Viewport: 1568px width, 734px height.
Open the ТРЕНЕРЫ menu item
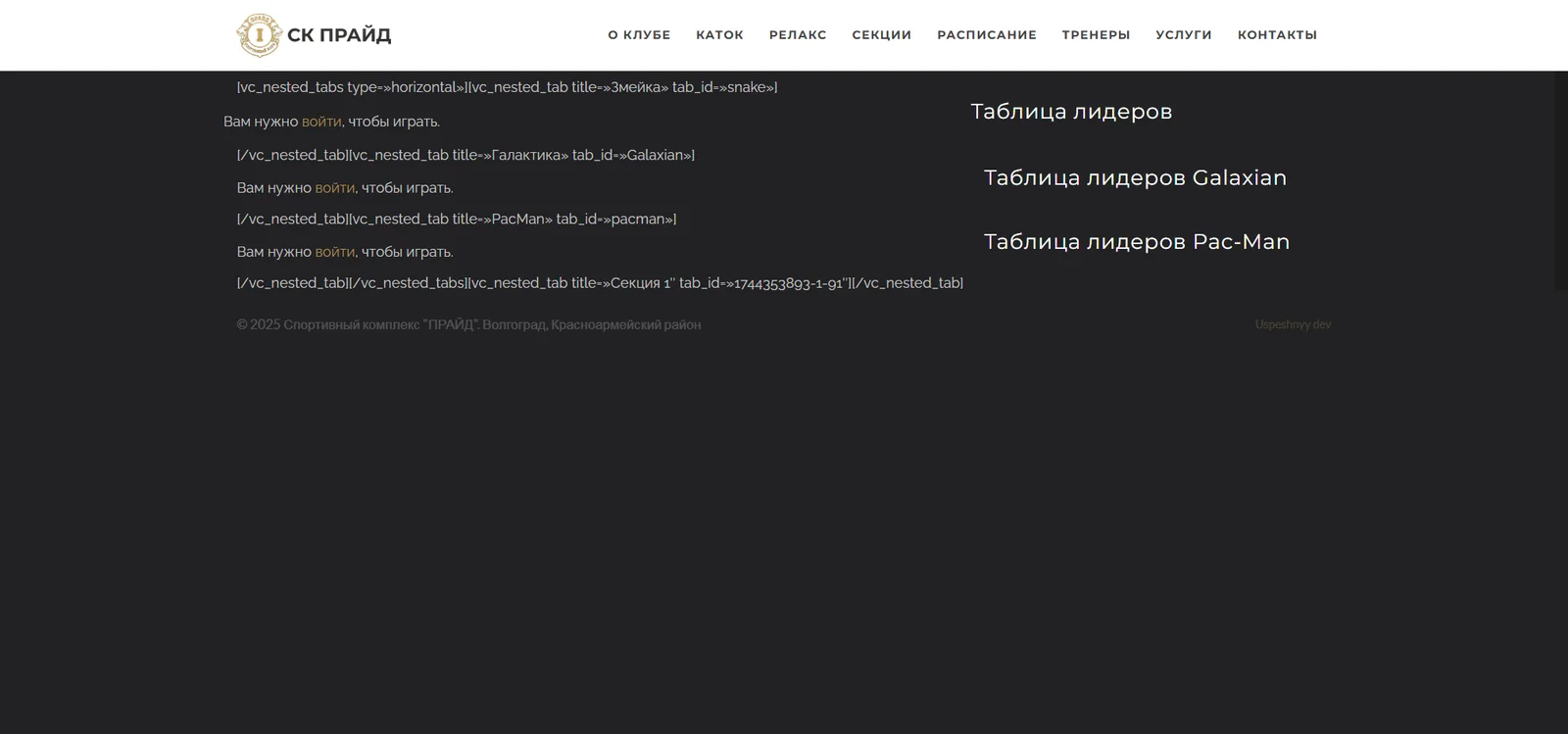click(x=1096, y=35)
